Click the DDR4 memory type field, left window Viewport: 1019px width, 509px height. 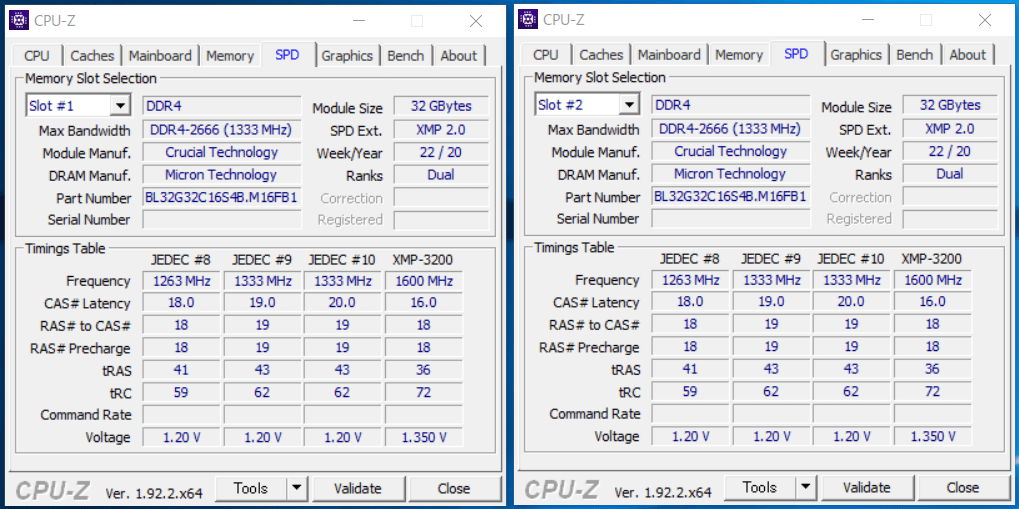(x=222, y=106)
